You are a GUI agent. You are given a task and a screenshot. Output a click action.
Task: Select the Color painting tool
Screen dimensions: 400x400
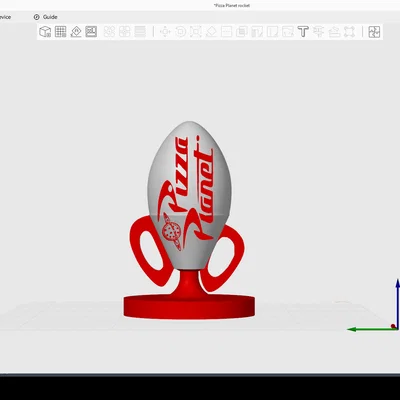[288, 32]
